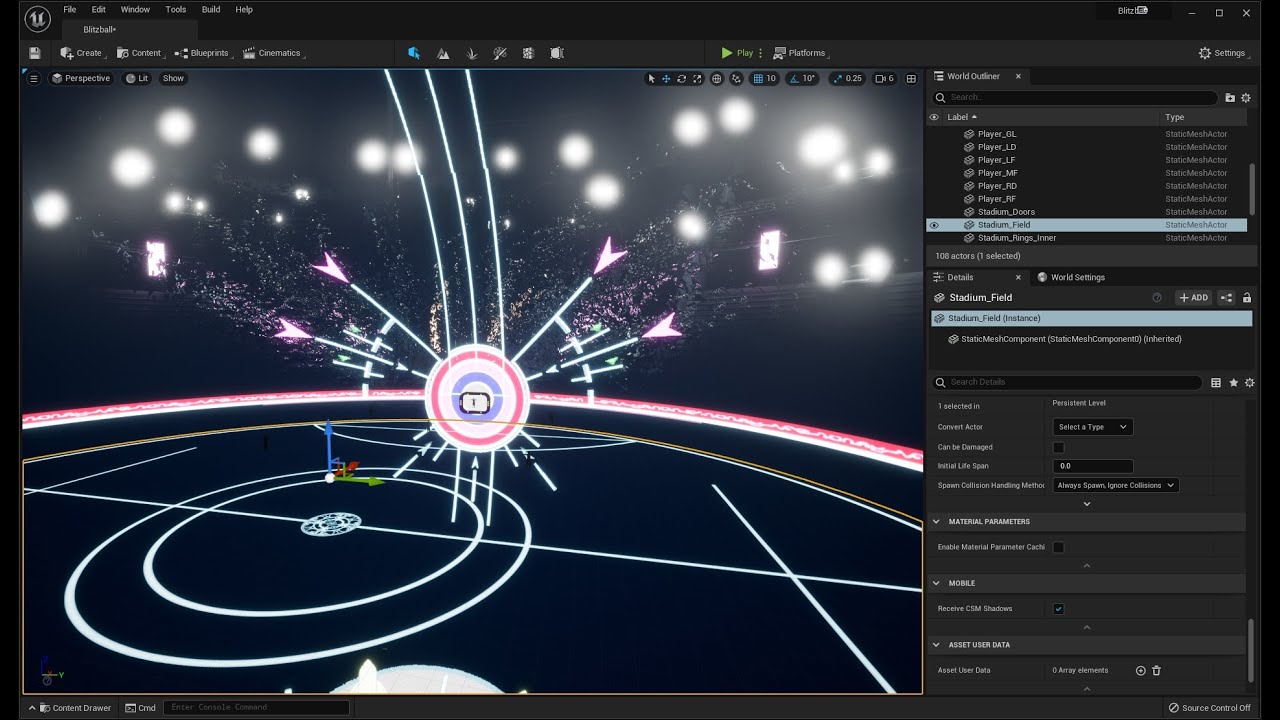
Task: Open the viewport layout grid icon
Action: click(x=911, y=78)
